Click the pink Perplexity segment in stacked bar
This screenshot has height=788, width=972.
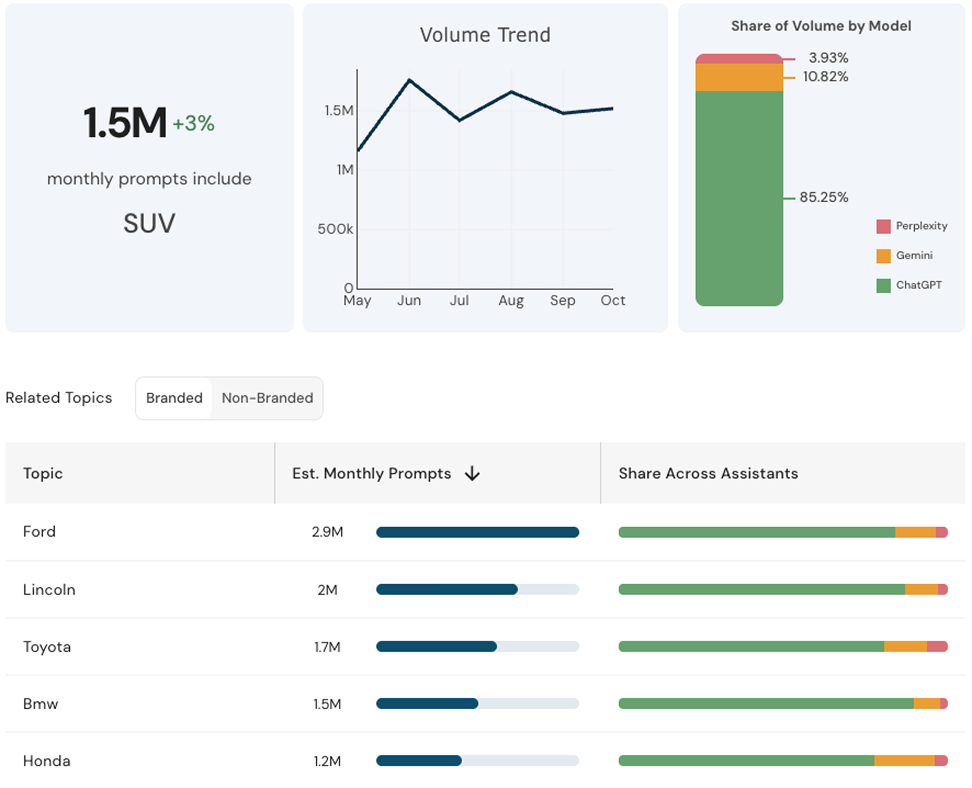739,57
